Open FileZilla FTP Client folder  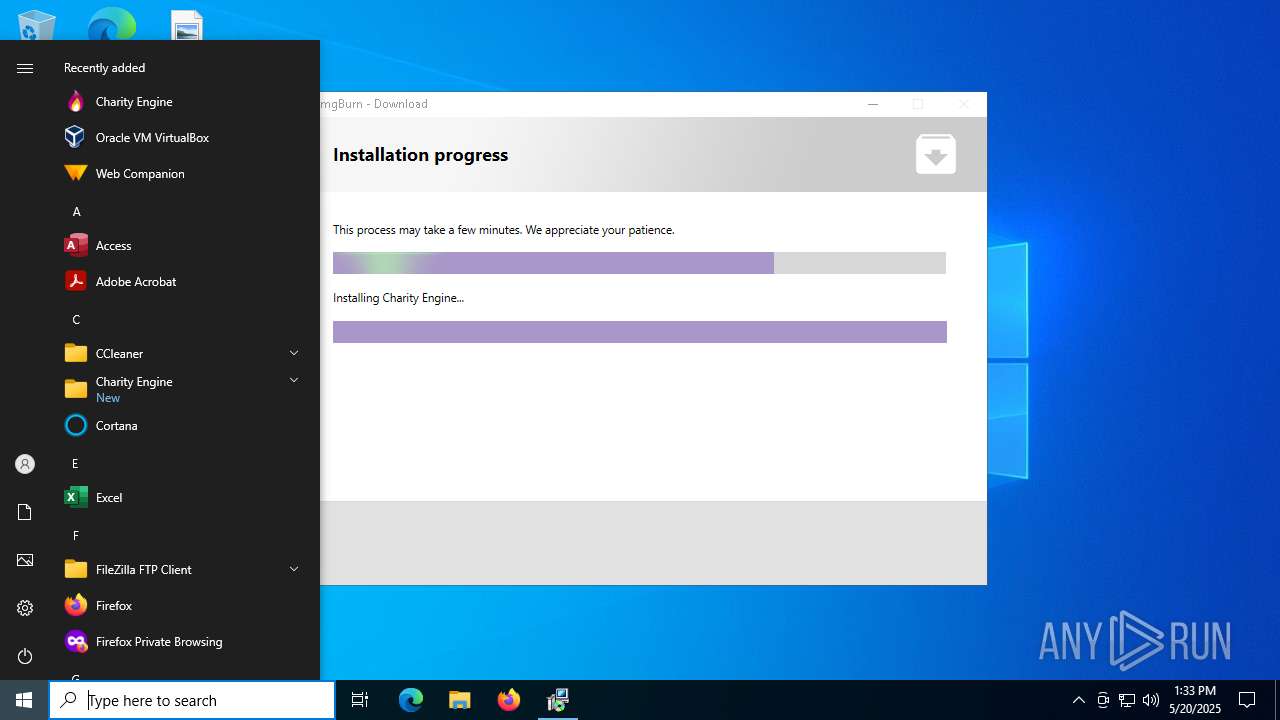[x=182, y=570]
